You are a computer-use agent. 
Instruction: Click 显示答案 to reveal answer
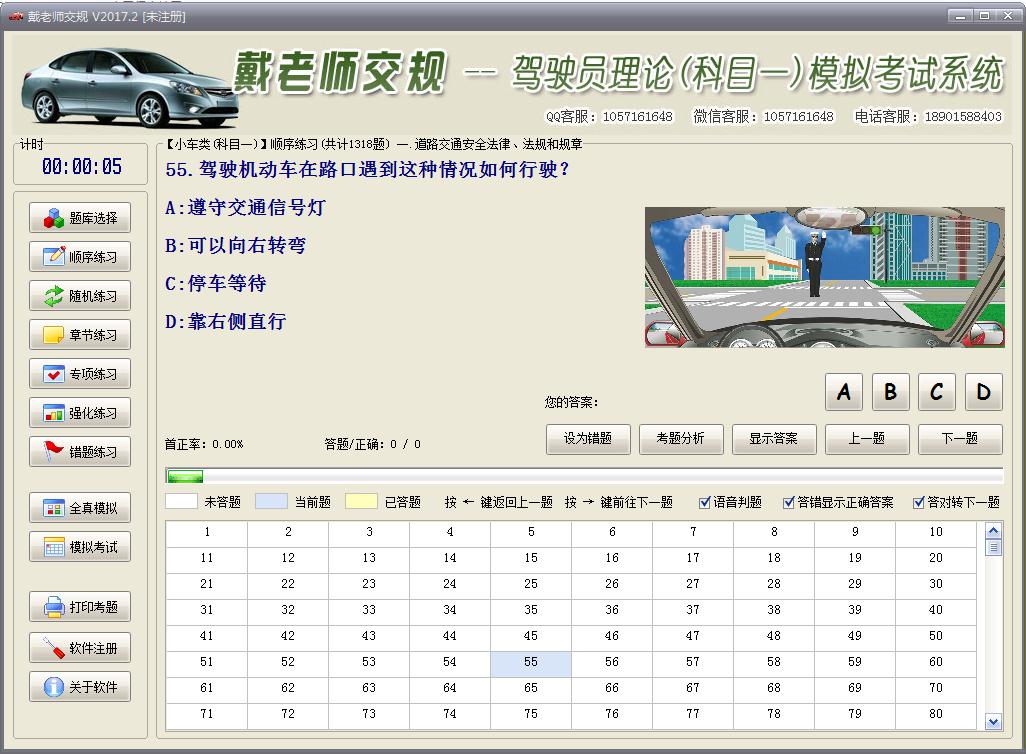774,439
